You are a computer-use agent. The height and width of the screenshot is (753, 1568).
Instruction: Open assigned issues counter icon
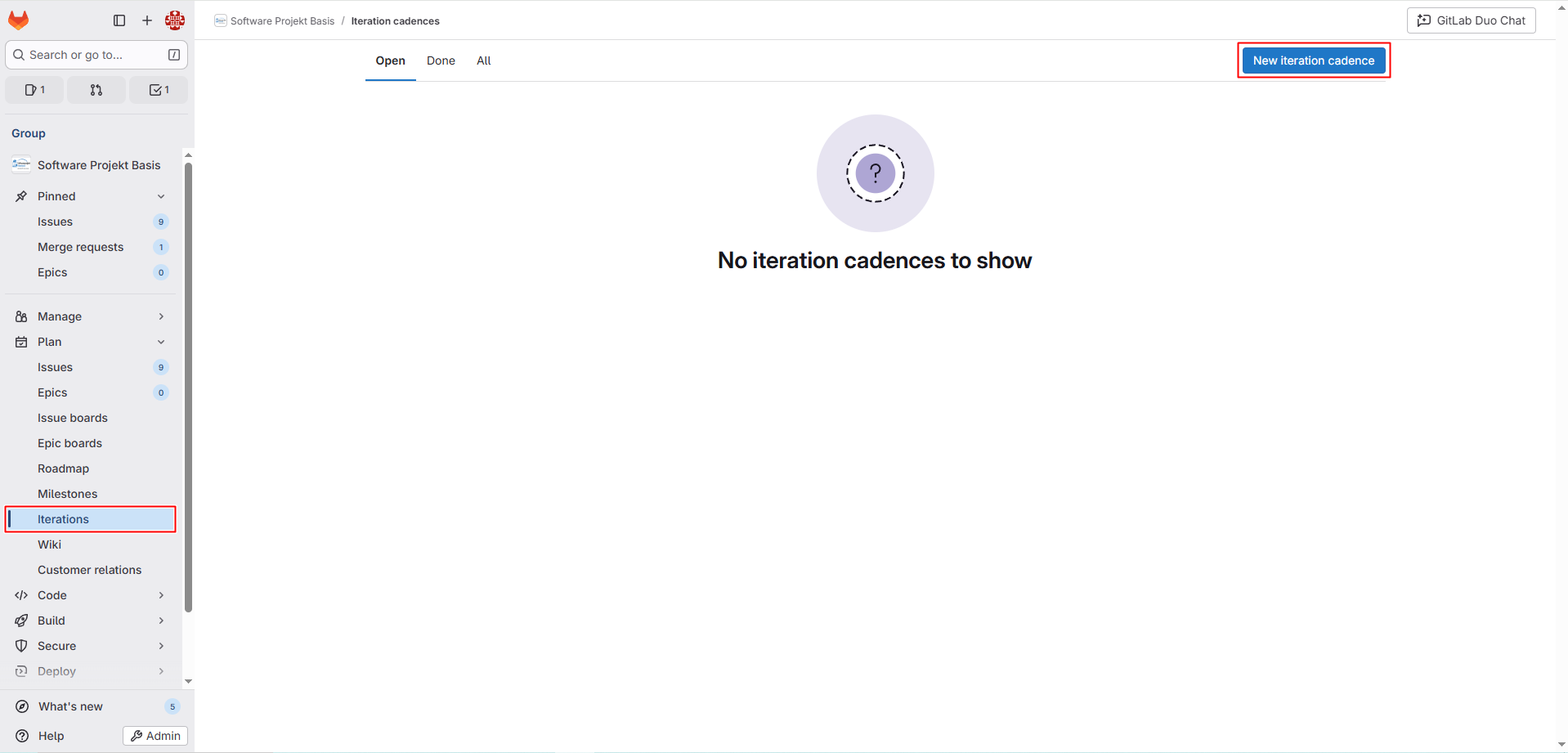(34, 90)
